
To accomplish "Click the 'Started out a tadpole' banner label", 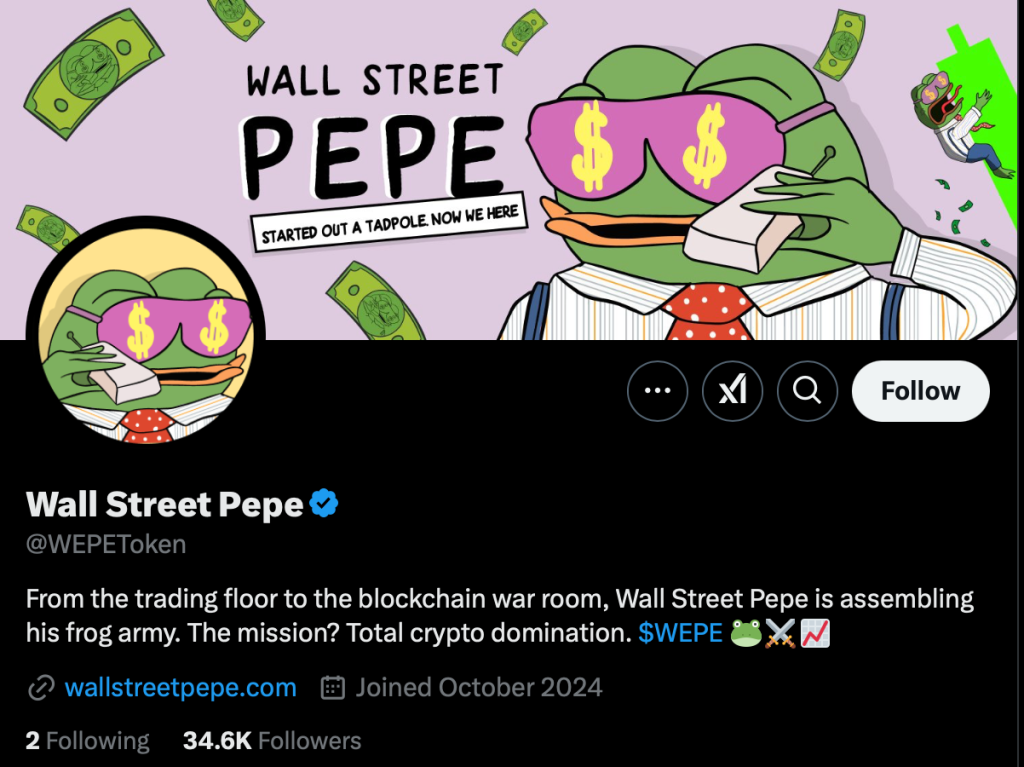I will coord(391,223).
